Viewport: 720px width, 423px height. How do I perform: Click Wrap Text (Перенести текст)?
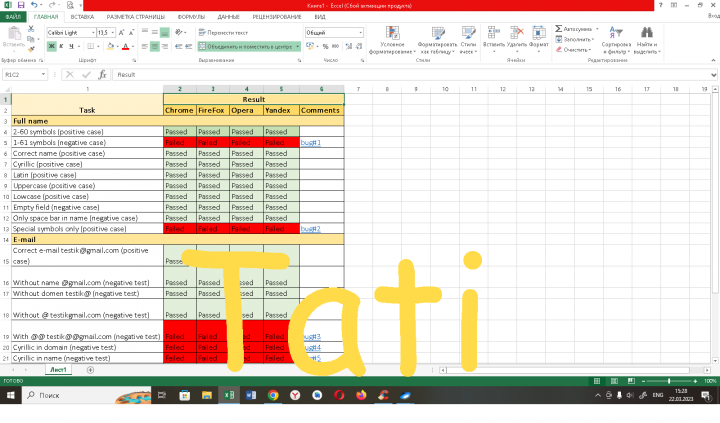(223, 33)
